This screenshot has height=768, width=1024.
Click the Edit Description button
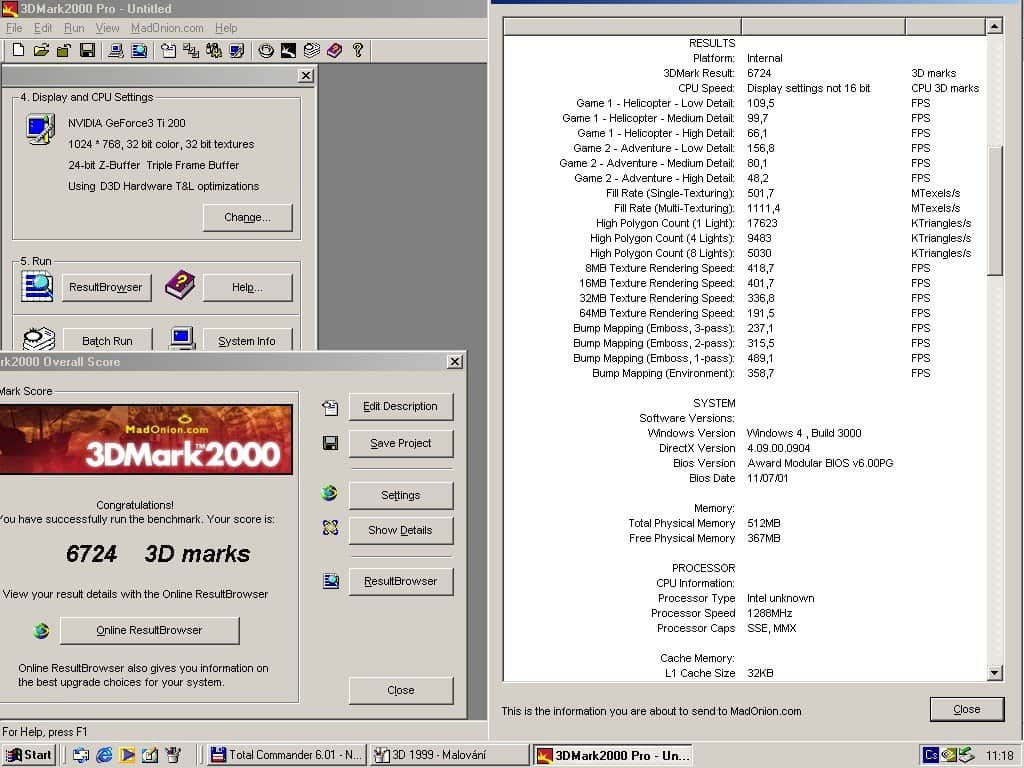click(400, 406)
